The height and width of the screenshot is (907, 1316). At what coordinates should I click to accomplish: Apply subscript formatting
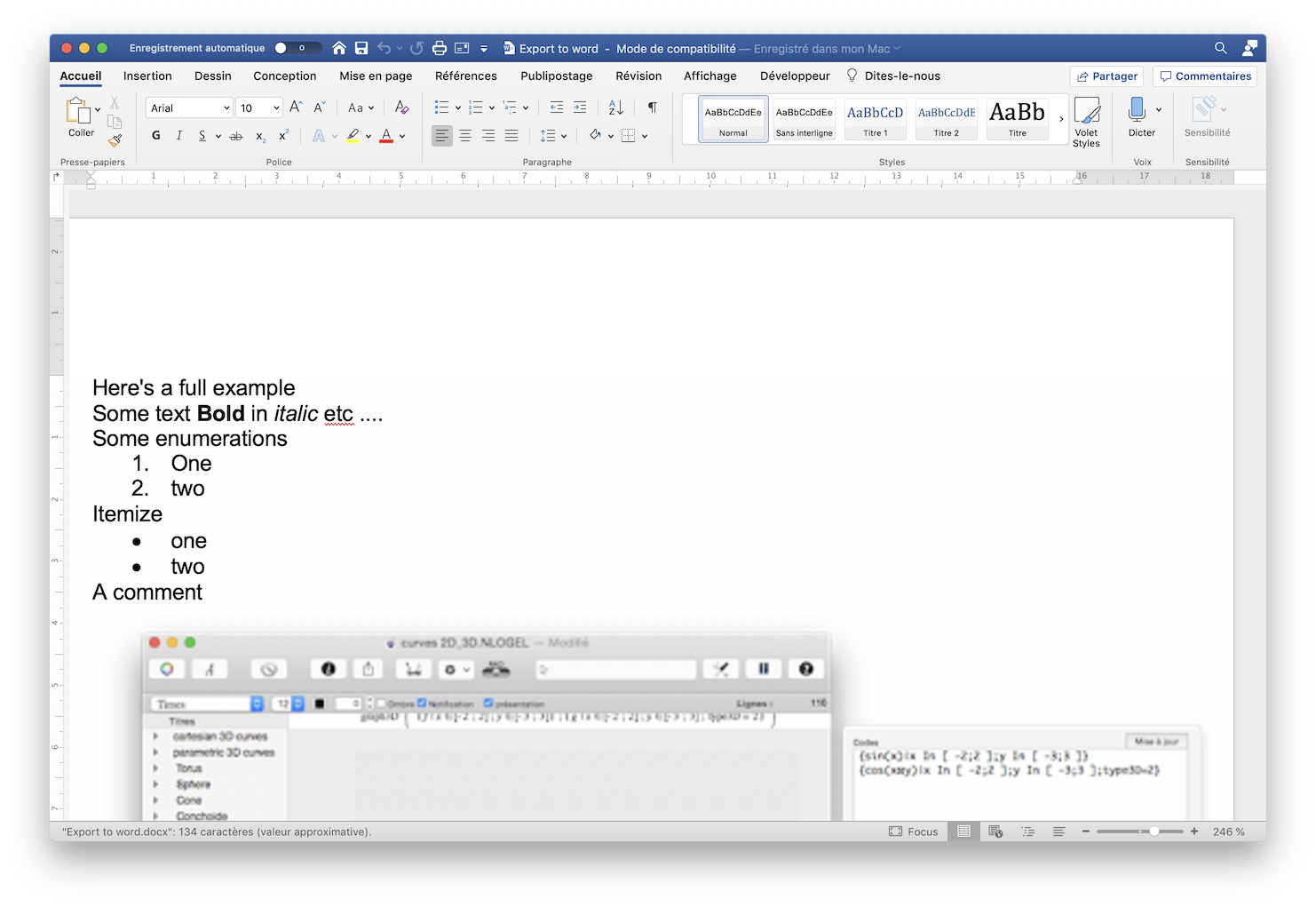click(260, 136)
